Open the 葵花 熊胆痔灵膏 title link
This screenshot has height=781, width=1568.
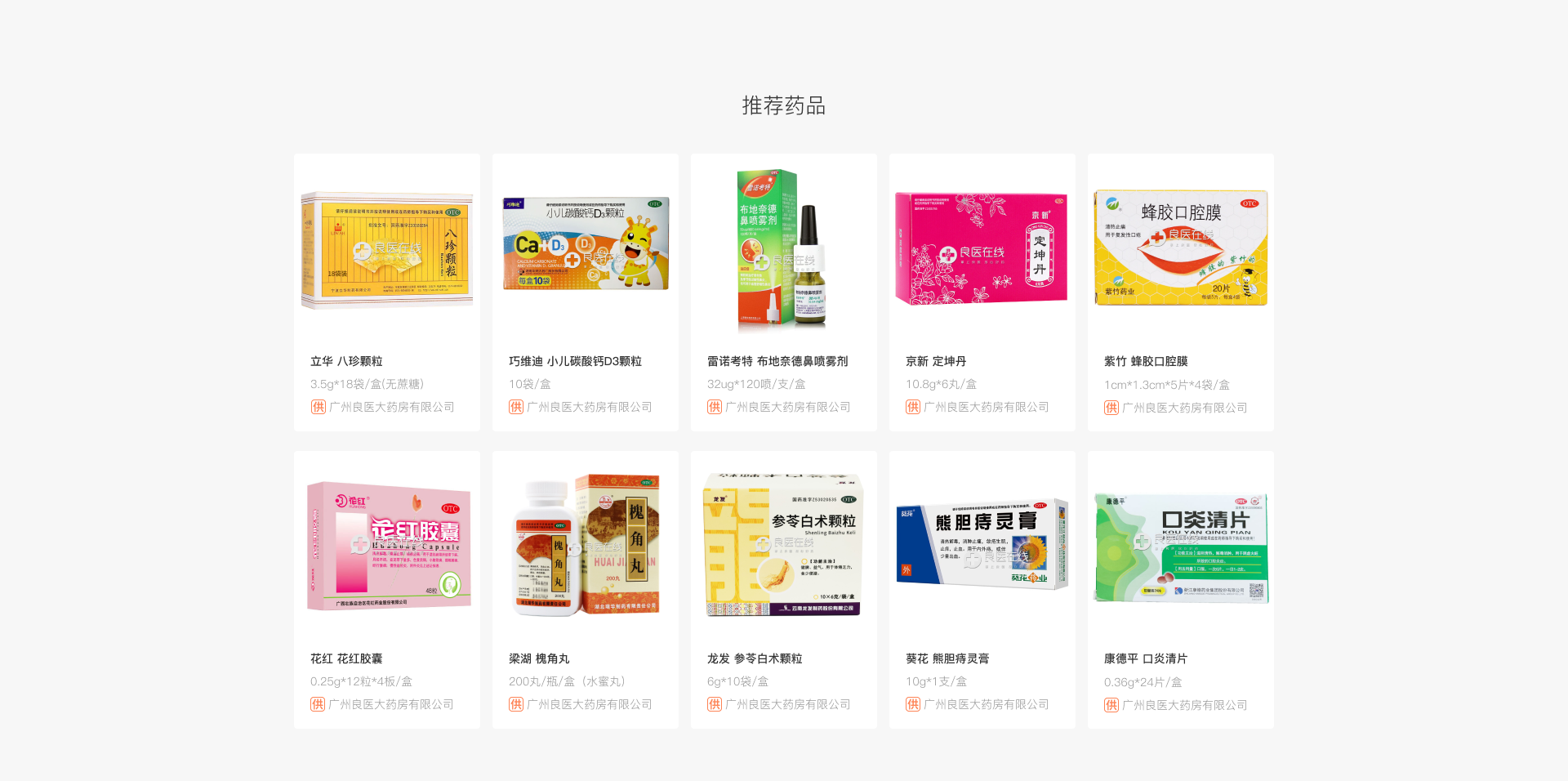(x=947, y=658)
